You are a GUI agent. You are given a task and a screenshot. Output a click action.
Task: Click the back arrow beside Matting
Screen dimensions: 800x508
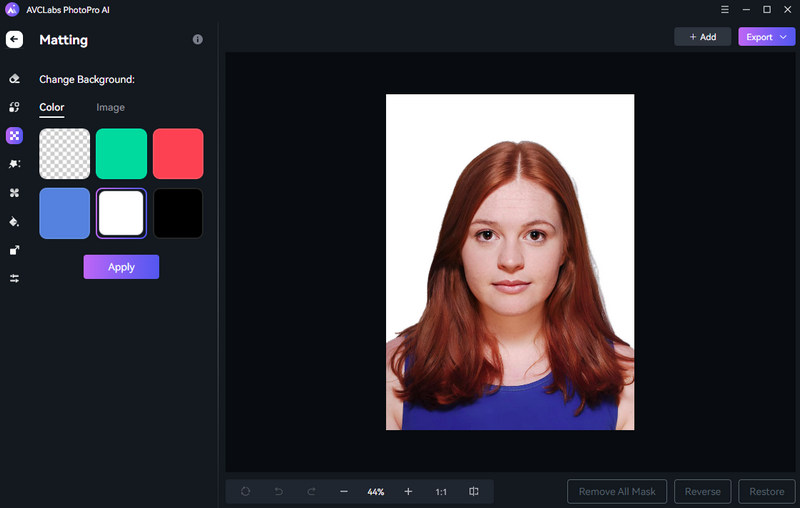click(x=14, y=40)
